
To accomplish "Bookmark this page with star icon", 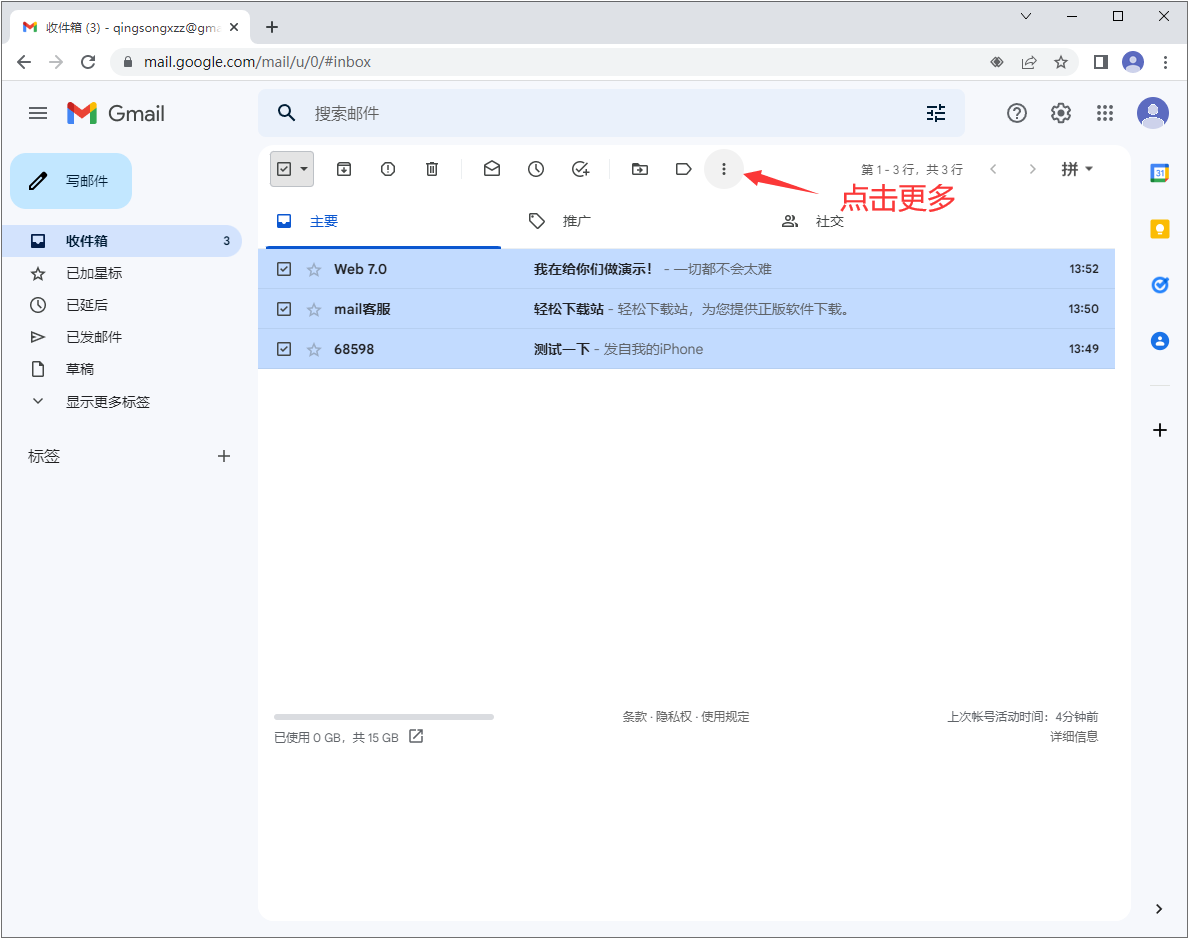I will [x=1060, y=61].
